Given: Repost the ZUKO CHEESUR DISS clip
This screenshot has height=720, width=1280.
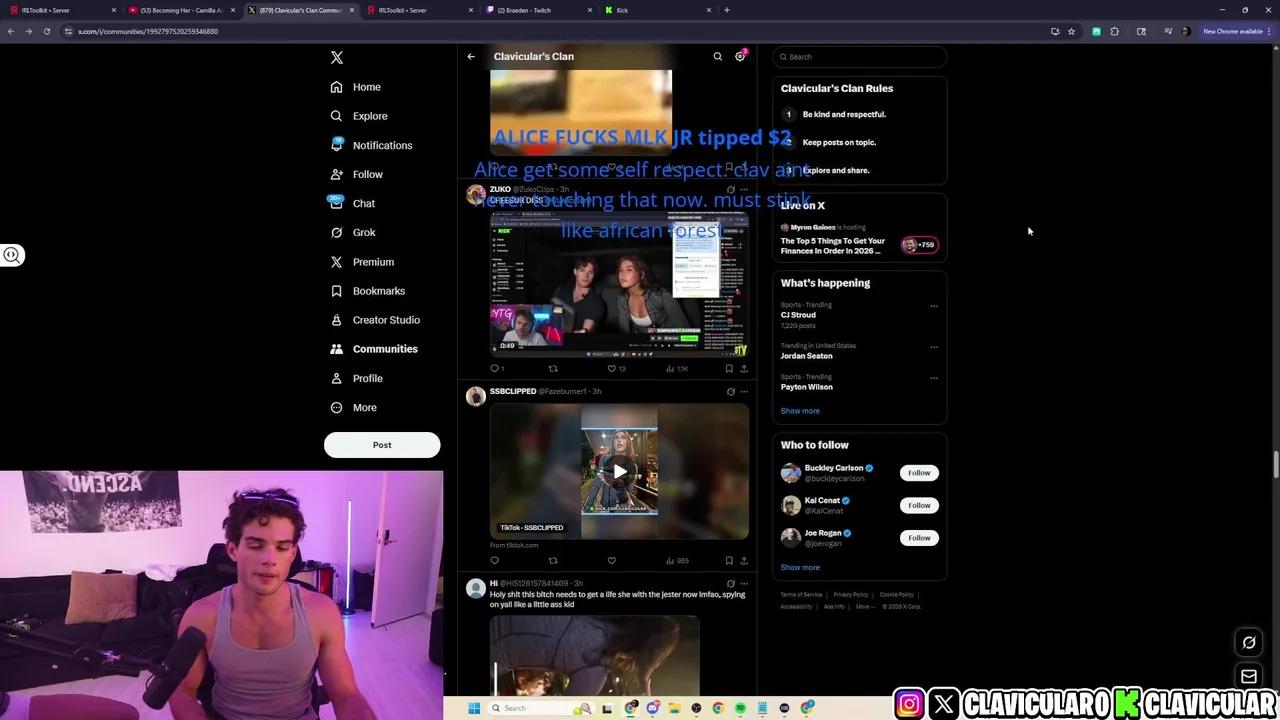Looking at the screenshot, I should pos(553,368).
